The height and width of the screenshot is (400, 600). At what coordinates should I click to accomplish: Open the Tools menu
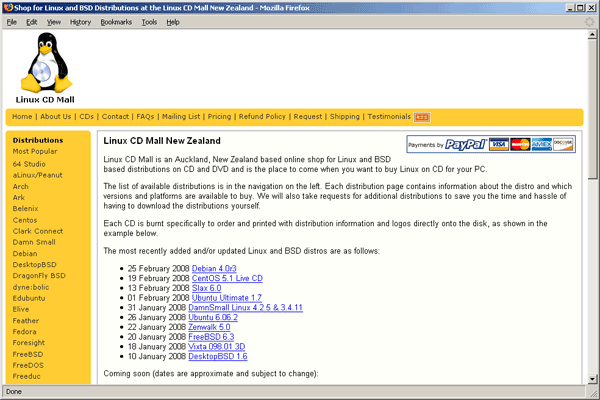click(149, 22)
